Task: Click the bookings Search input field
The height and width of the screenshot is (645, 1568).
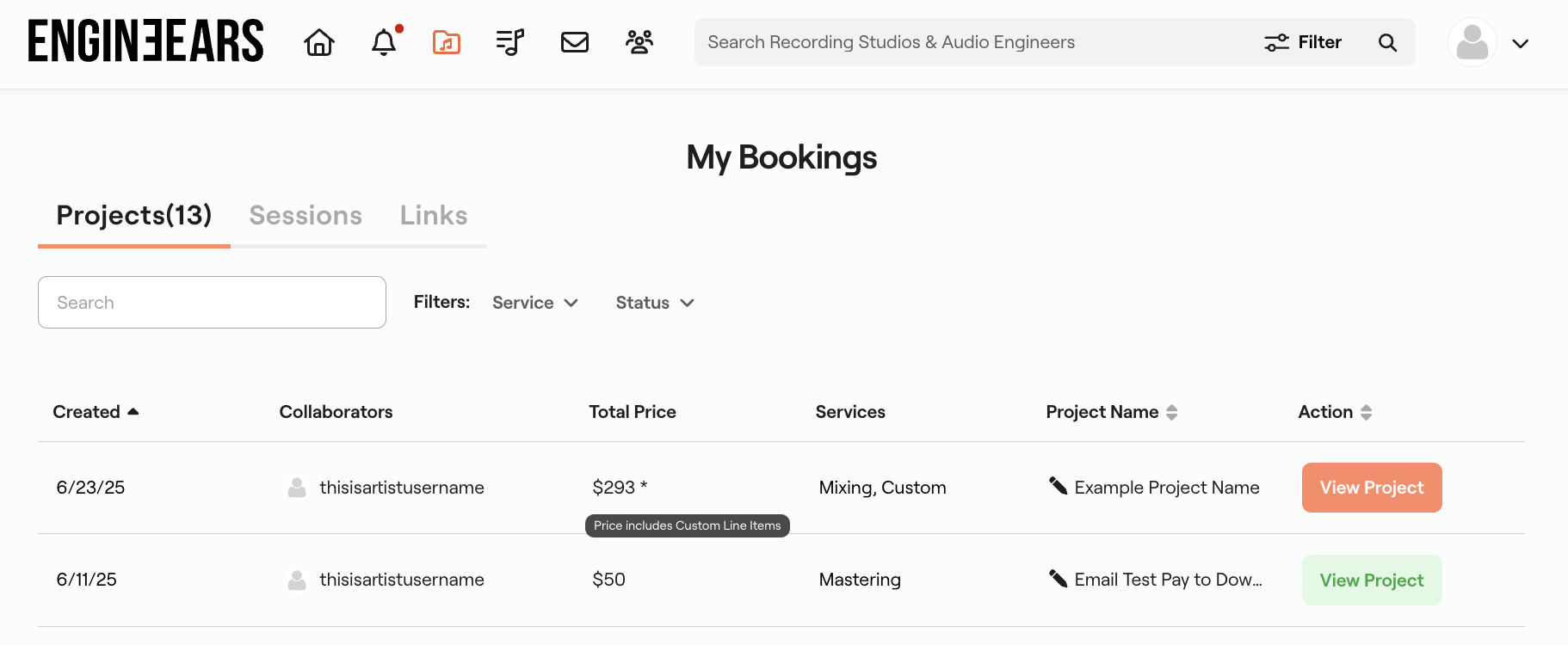Action: pyautogui.click(x=212, y=303)
